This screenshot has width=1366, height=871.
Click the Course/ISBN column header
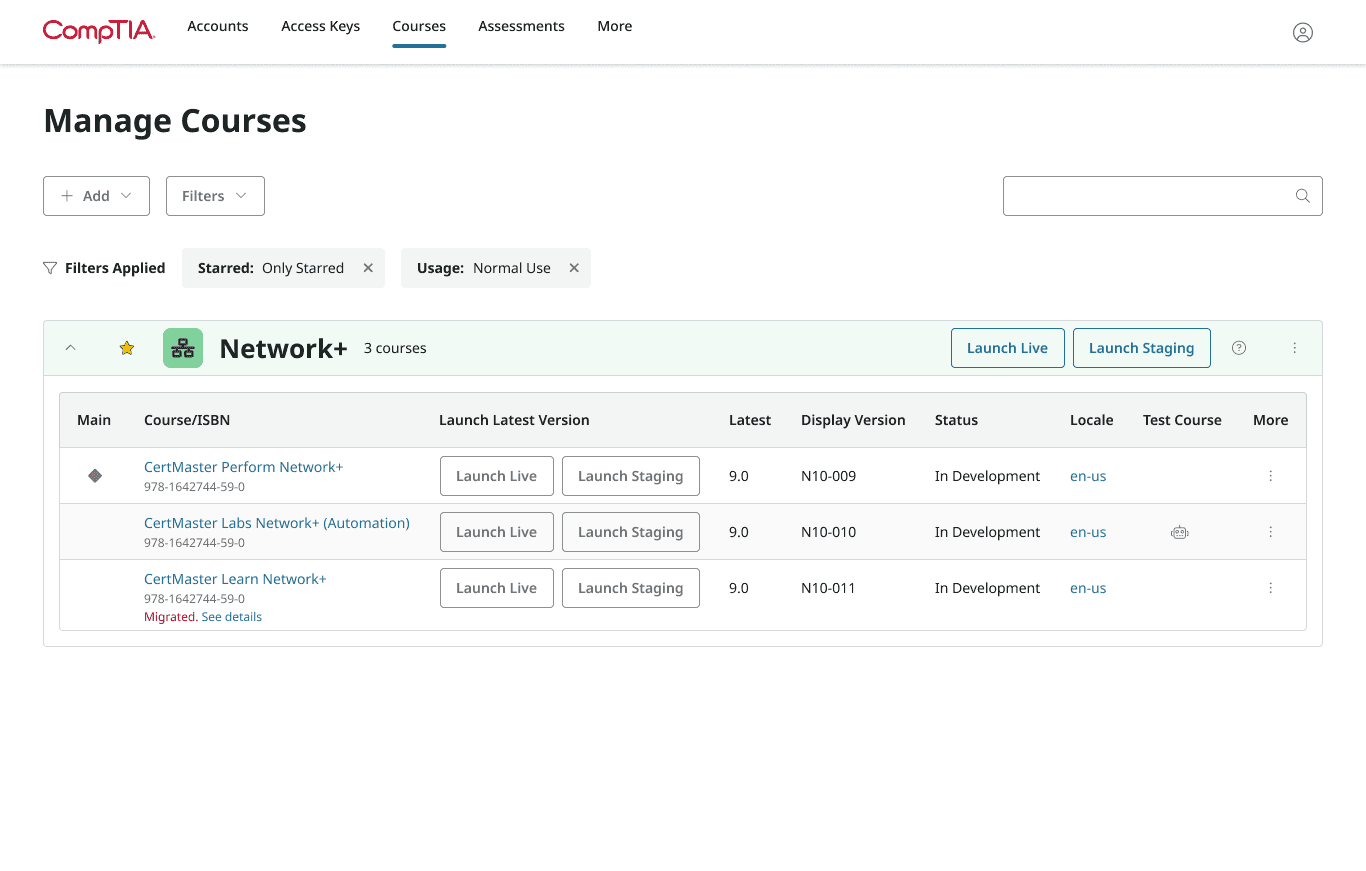[x=187, y=420]
